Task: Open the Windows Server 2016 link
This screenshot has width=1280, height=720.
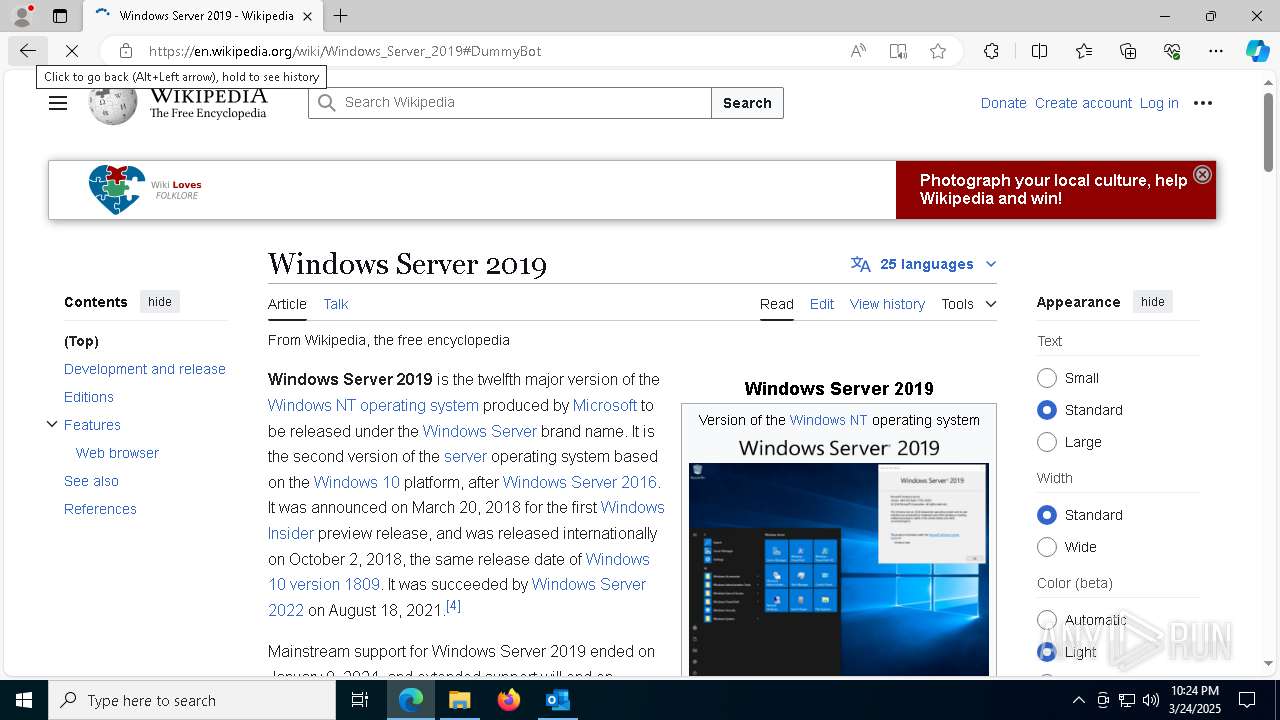Action: tap(580, 482)
